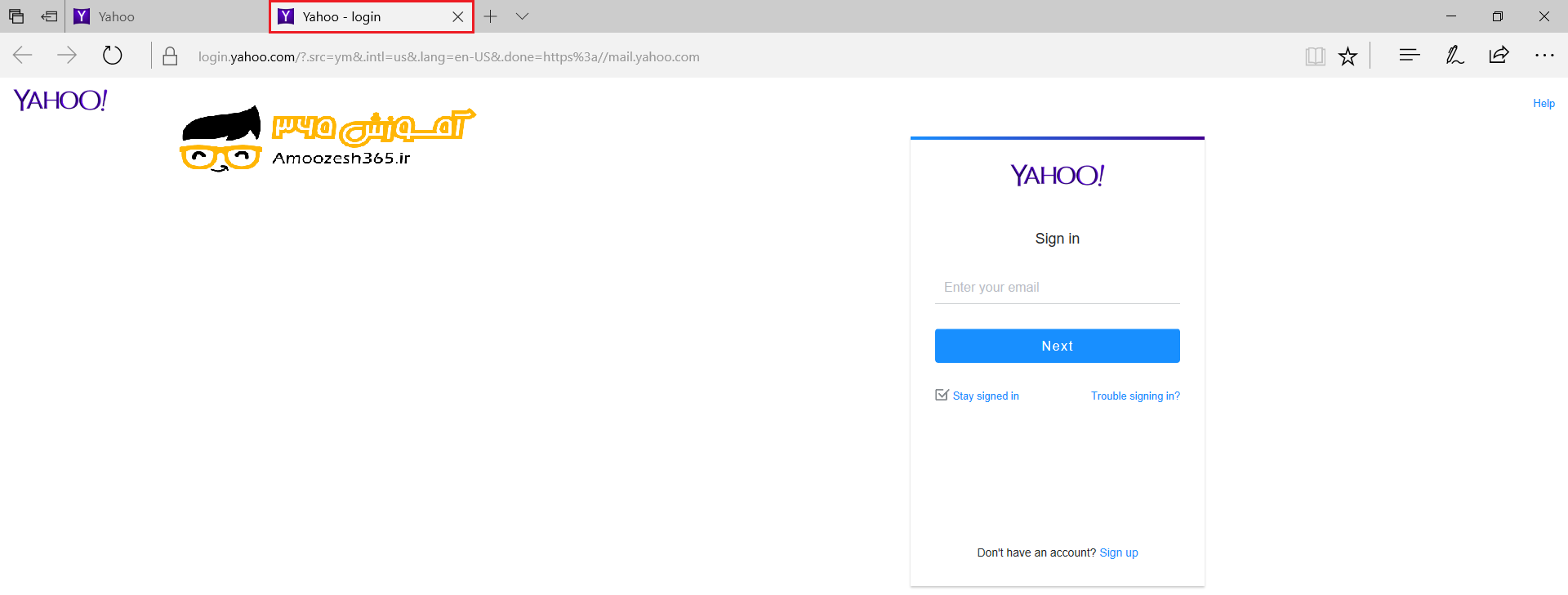The height and width of the screenshot is (595, 1568).
Task: Open Reading view book icon
Action: click(x=1315, y=56)
